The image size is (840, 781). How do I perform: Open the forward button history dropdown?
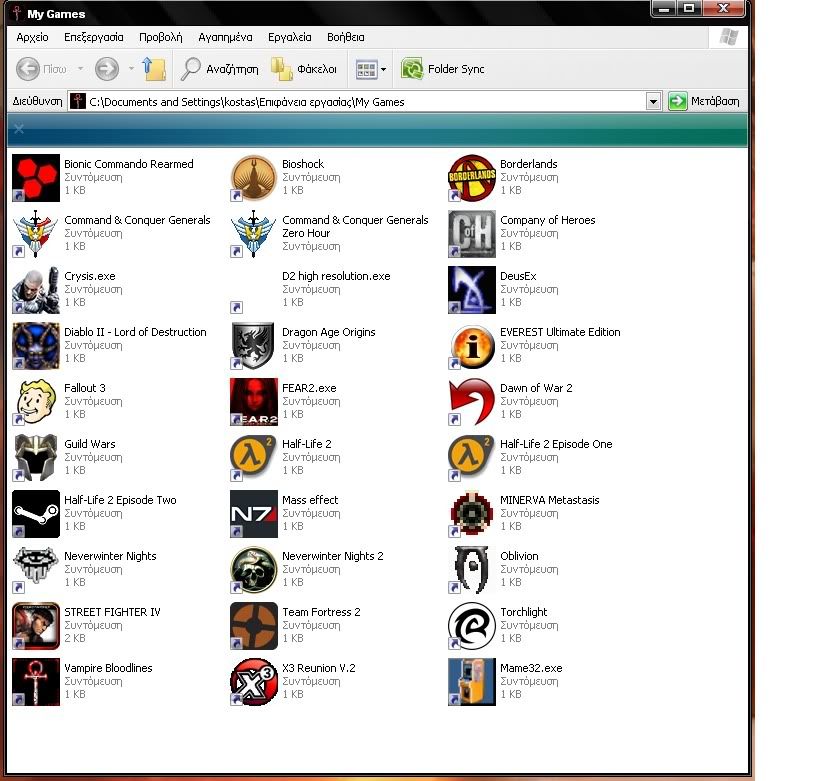131,69
